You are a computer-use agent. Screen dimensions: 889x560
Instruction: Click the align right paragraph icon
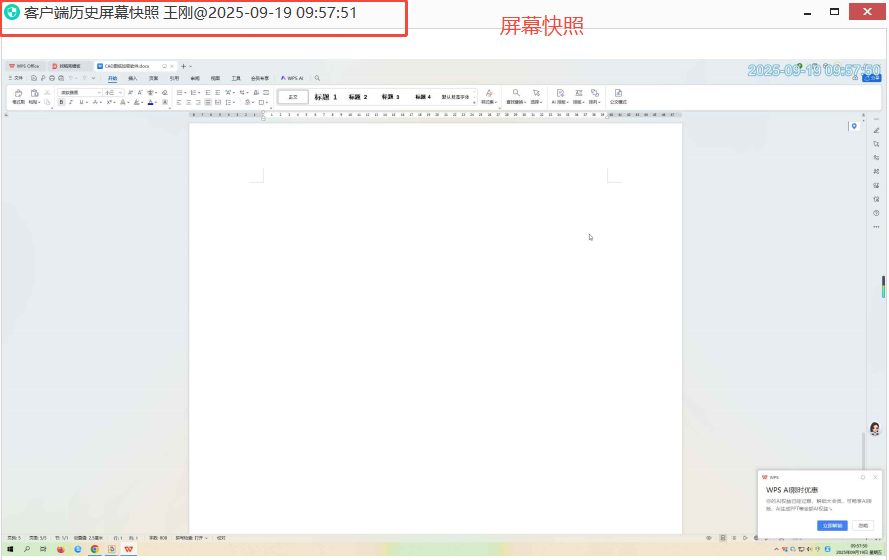point(198,103)
